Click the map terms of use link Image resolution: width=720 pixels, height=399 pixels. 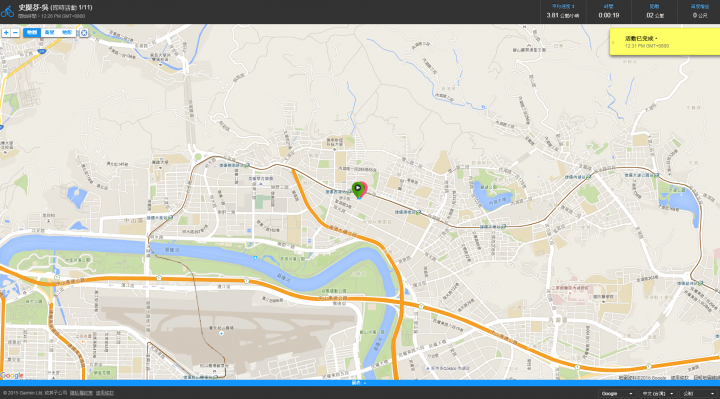[680, 377]
